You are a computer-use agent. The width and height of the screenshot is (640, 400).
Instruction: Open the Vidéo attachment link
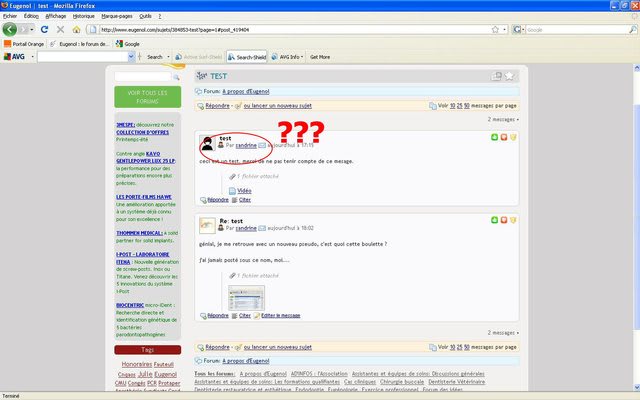click(x=244, y=190)
